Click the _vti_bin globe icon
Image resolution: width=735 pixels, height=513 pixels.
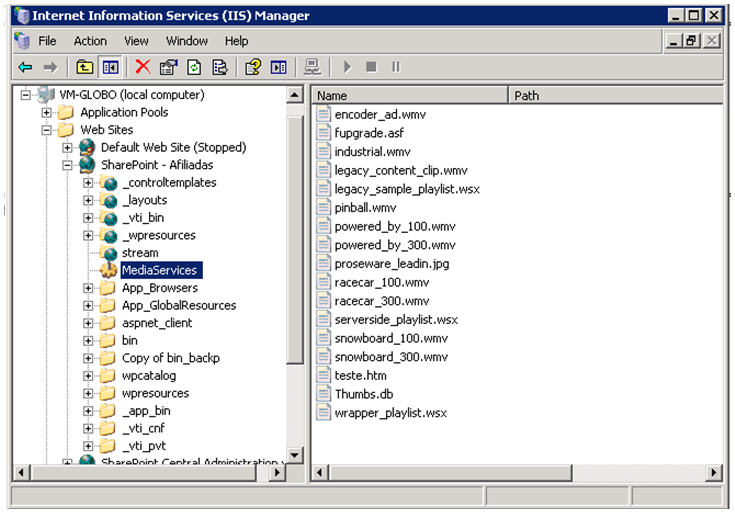tap(109, 218)
